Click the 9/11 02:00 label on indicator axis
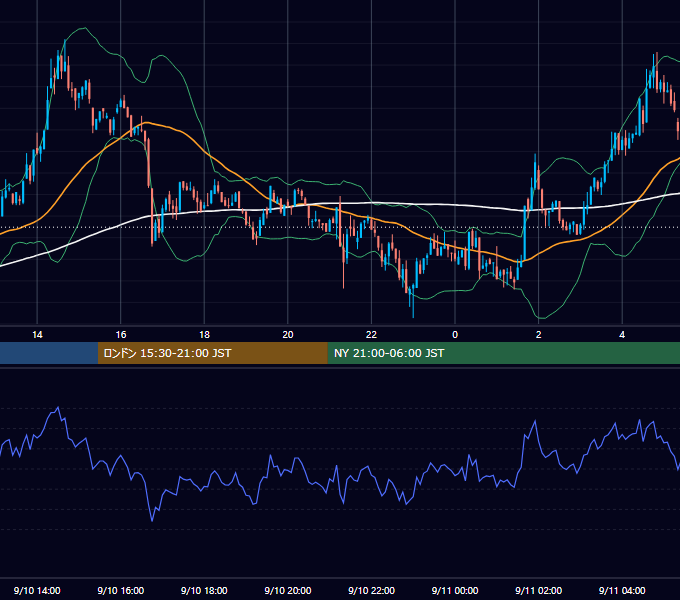Image resolution: width=680 pixels, height=600 pixels. (x=539, y=590)
